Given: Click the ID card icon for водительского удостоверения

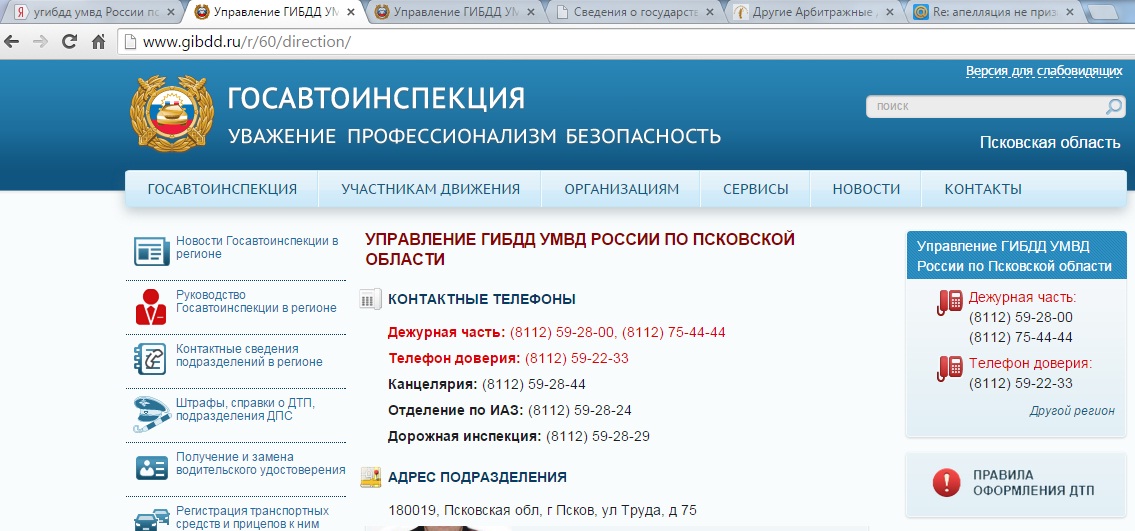Looking at the screenshot, I should coord(151,468).
